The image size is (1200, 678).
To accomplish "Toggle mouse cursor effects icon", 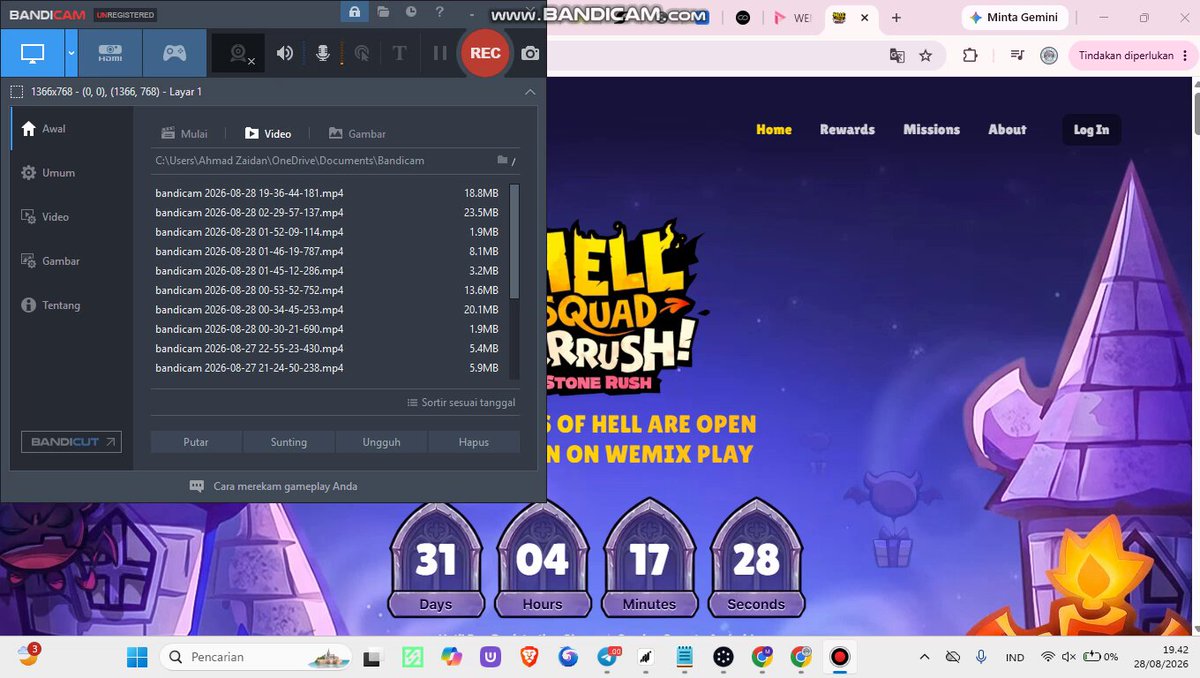I will 361,54.
